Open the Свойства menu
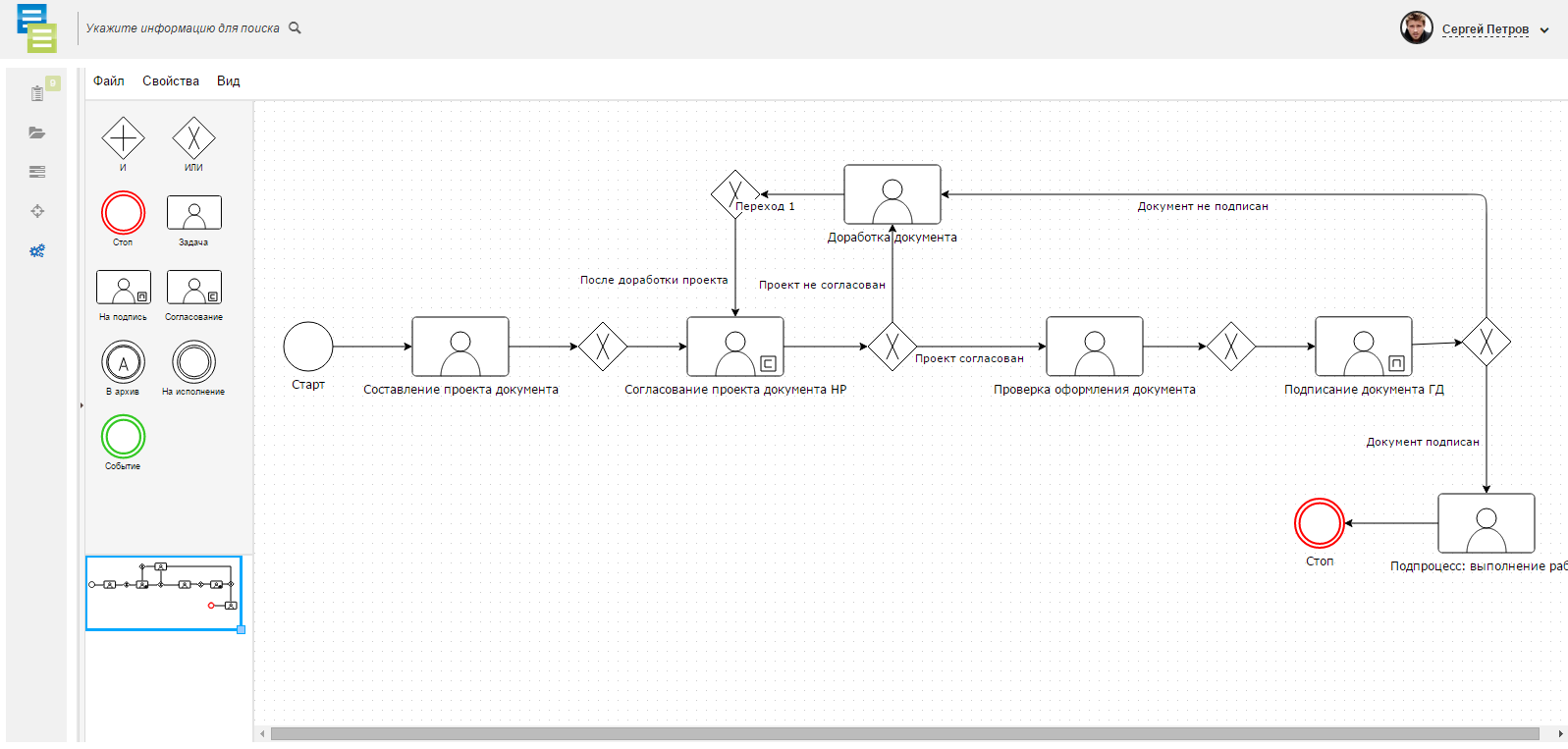Screen dimensions: 1568x749 pos(171,80)
